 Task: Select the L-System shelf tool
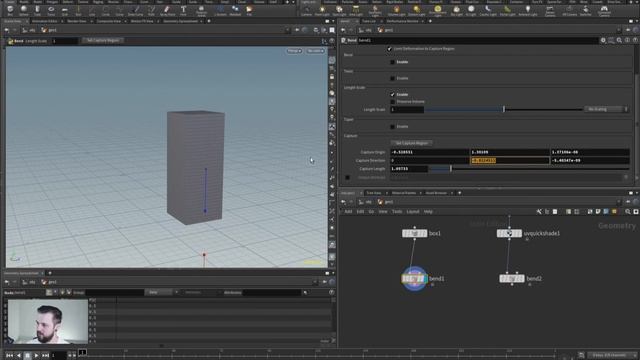(x=220, y=10)
